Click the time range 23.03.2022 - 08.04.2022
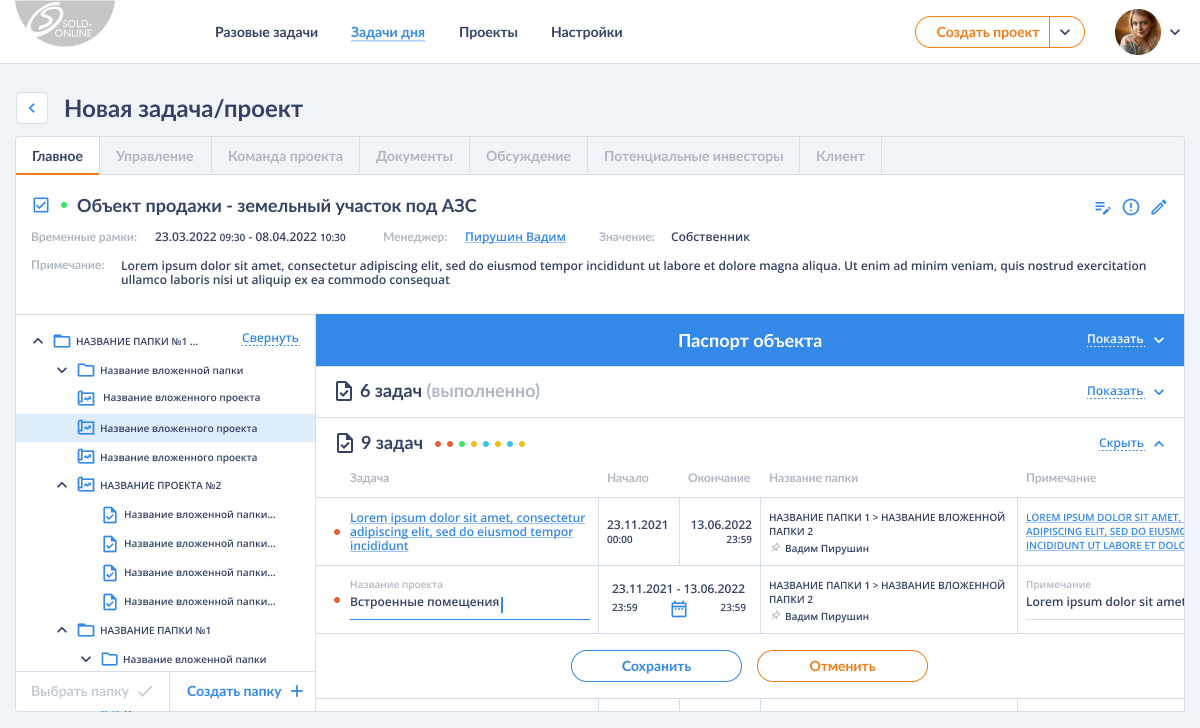The image size is (1200, 728). [x=250, y=237]
